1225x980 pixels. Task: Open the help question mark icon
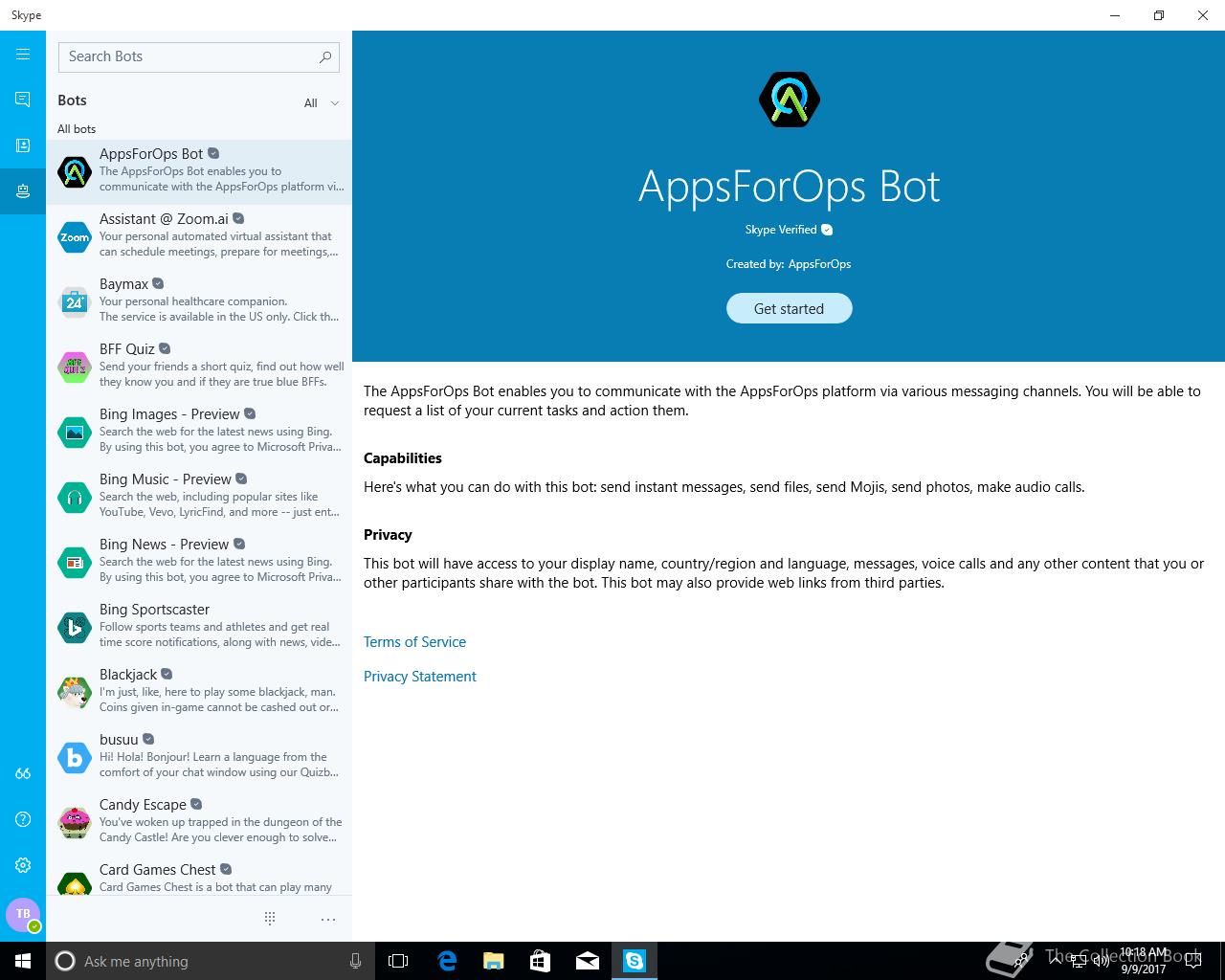click(23, 819)
